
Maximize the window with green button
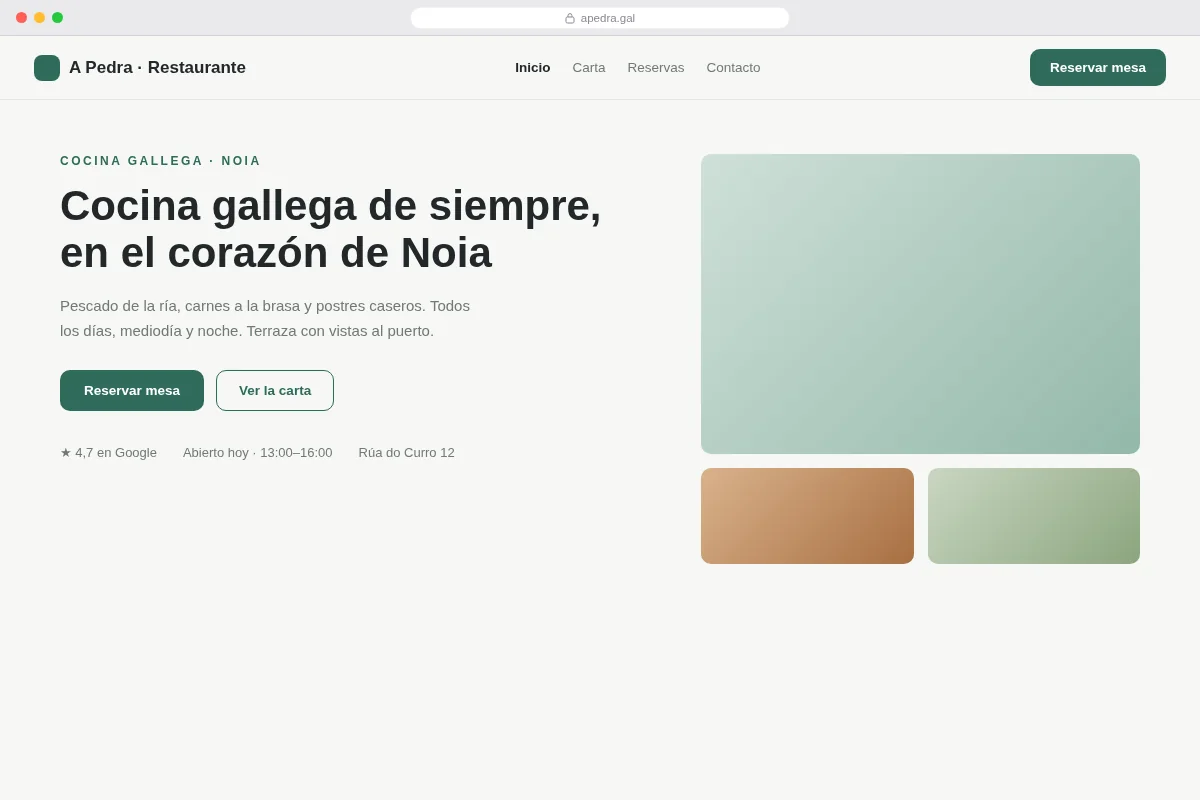tap(57, 18)
